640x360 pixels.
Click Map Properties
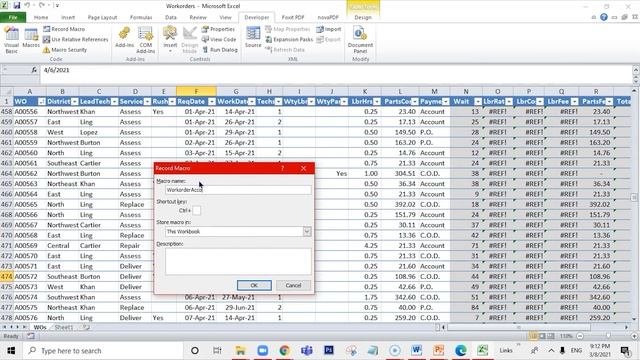click(288, 29)
